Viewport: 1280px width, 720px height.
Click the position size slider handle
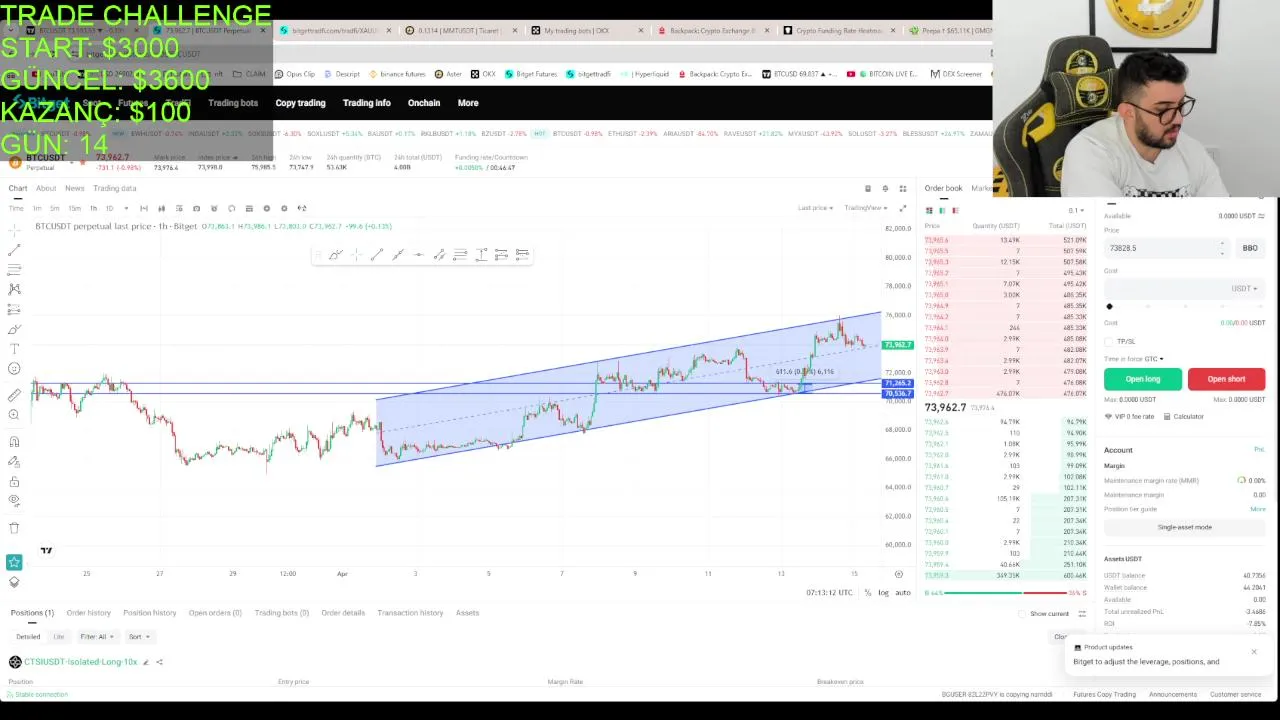pyautogui.click(x=1109, y=307)
